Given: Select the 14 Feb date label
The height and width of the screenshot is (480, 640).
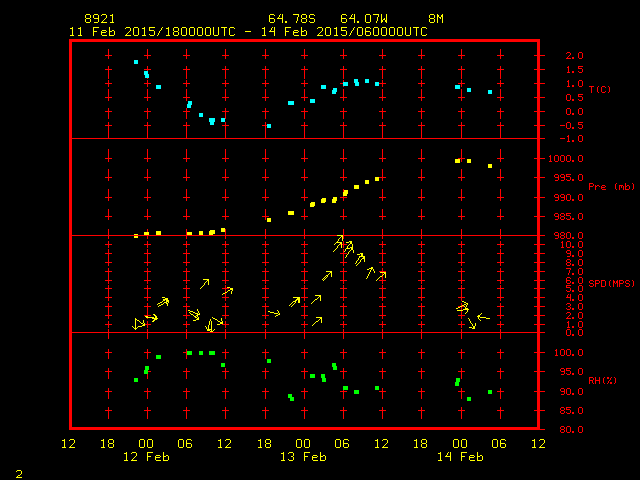Looking at the screenshot, I should [x=459, y=457].
